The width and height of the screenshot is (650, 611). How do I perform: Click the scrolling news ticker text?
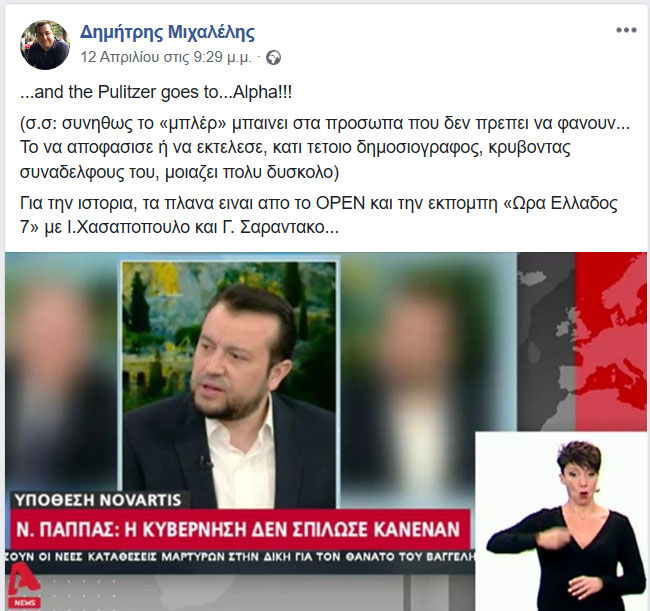pos(240,557)
